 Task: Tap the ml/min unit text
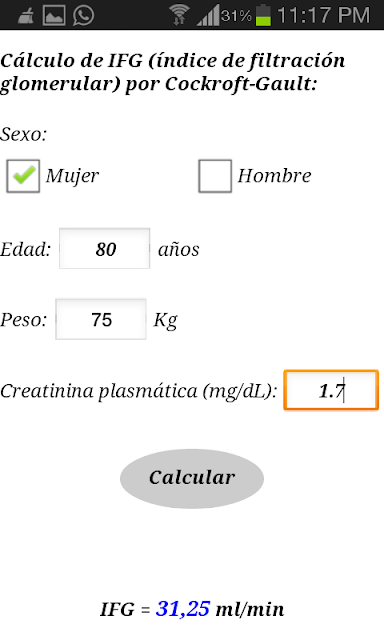coord(250,609)
